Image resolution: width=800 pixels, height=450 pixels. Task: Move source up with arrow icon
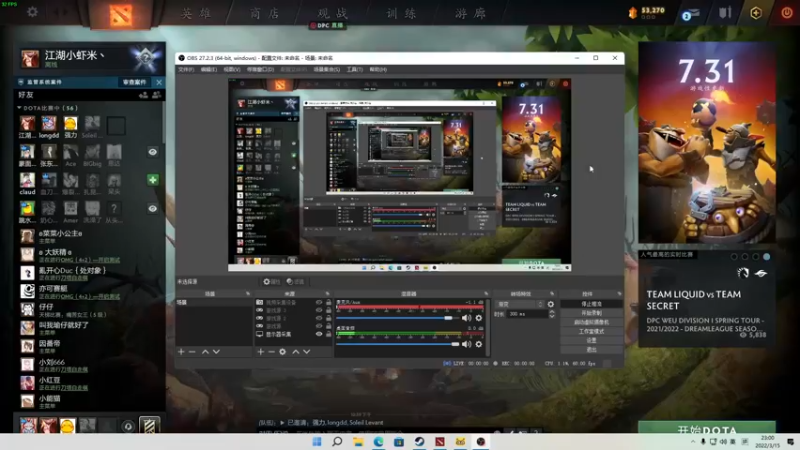coord(295,352)
